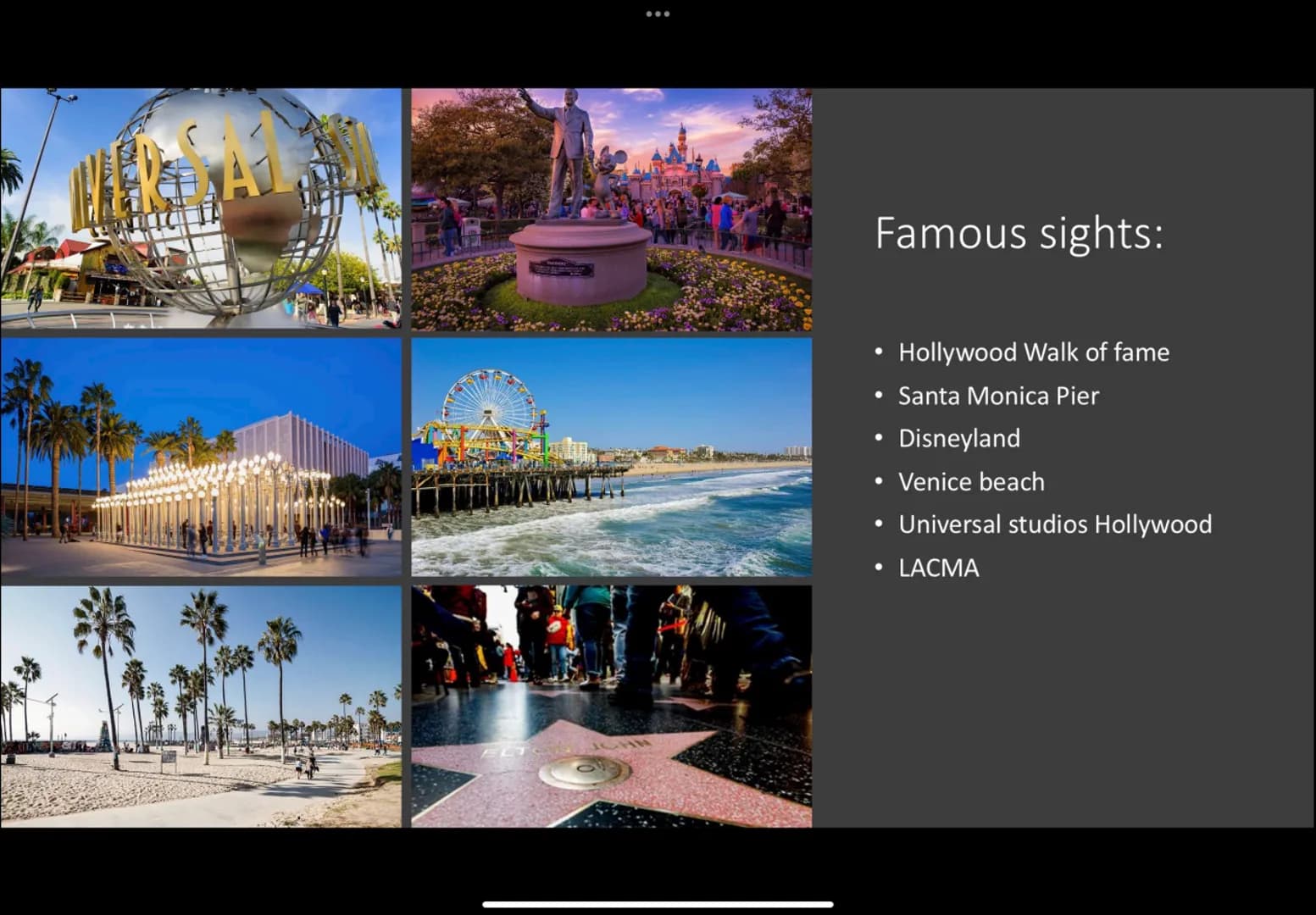Click the 'Disneyland' bullet text
The image size is (1316, 915).
(958, 439)
